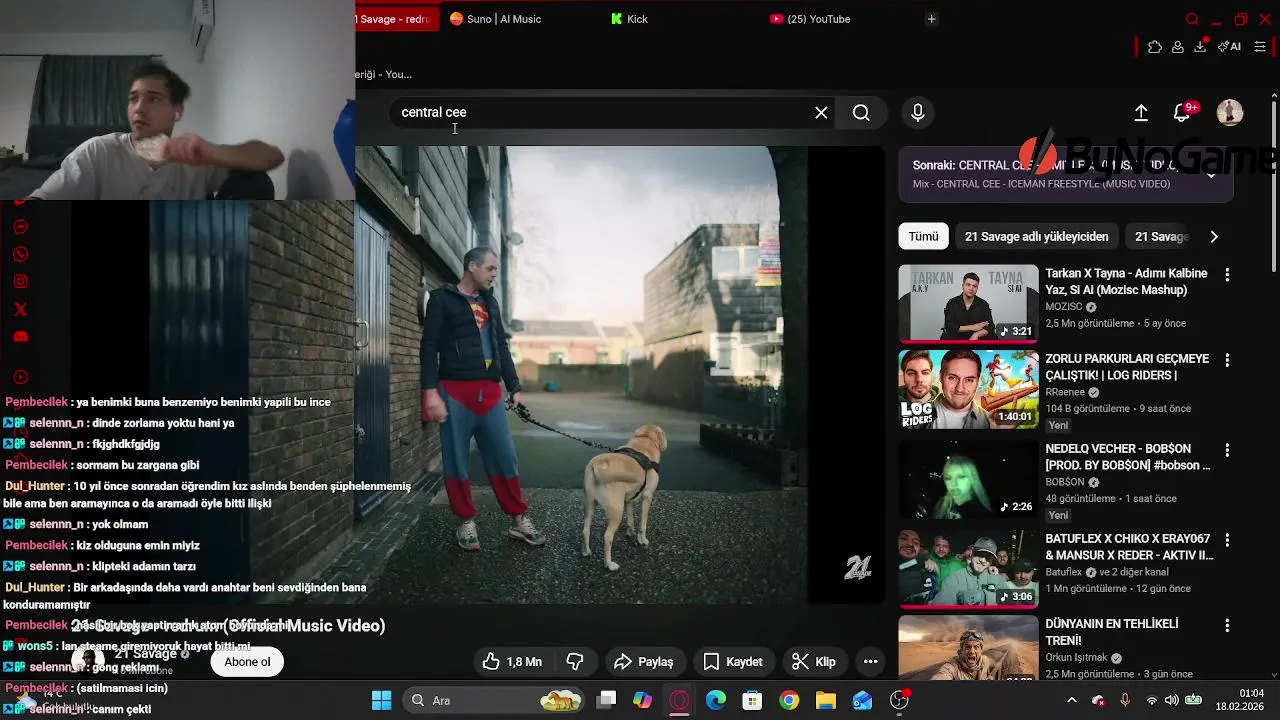This screenshot has width=1280, height=720.
Task: Click the taskbar Ara search box
Action: tap(495, 700)
